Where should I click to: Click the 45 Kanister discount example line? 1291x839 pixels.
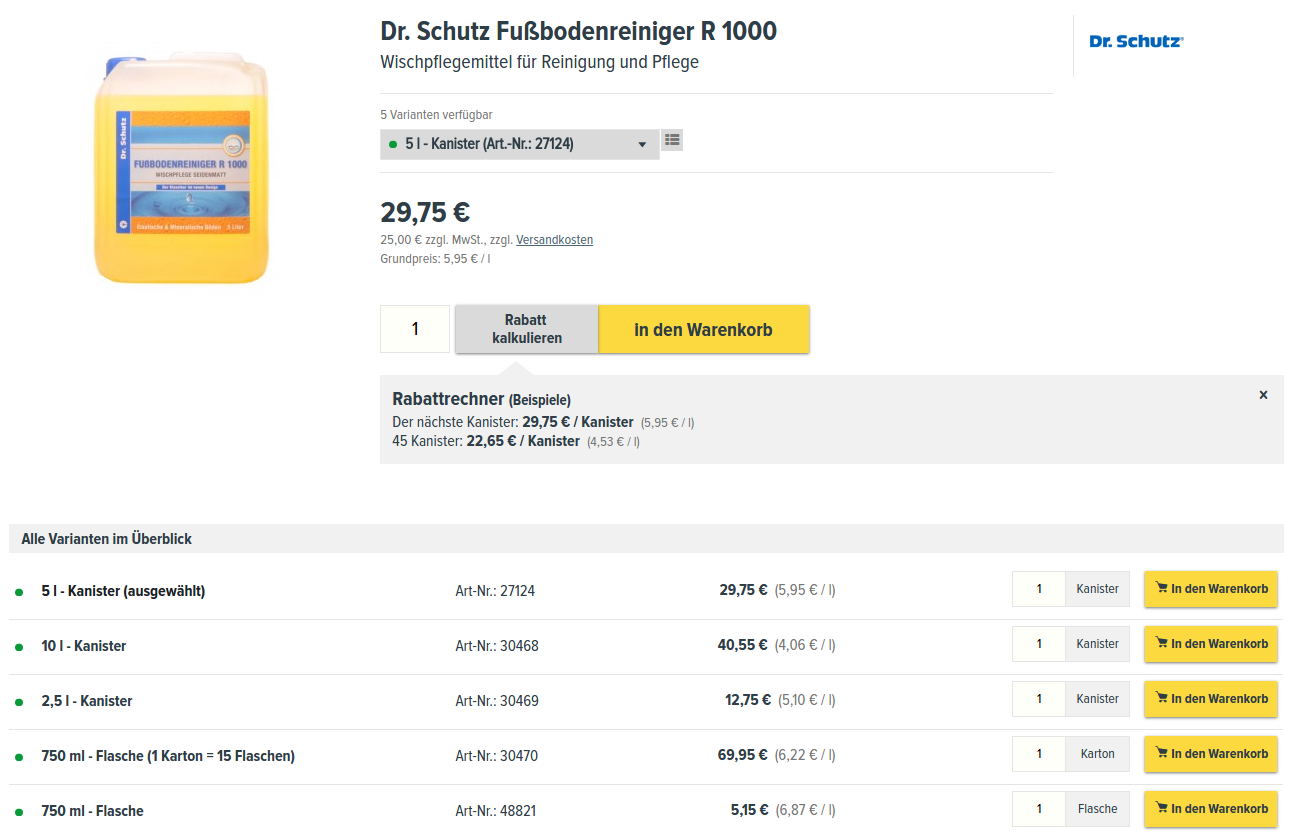click(516, 441)
